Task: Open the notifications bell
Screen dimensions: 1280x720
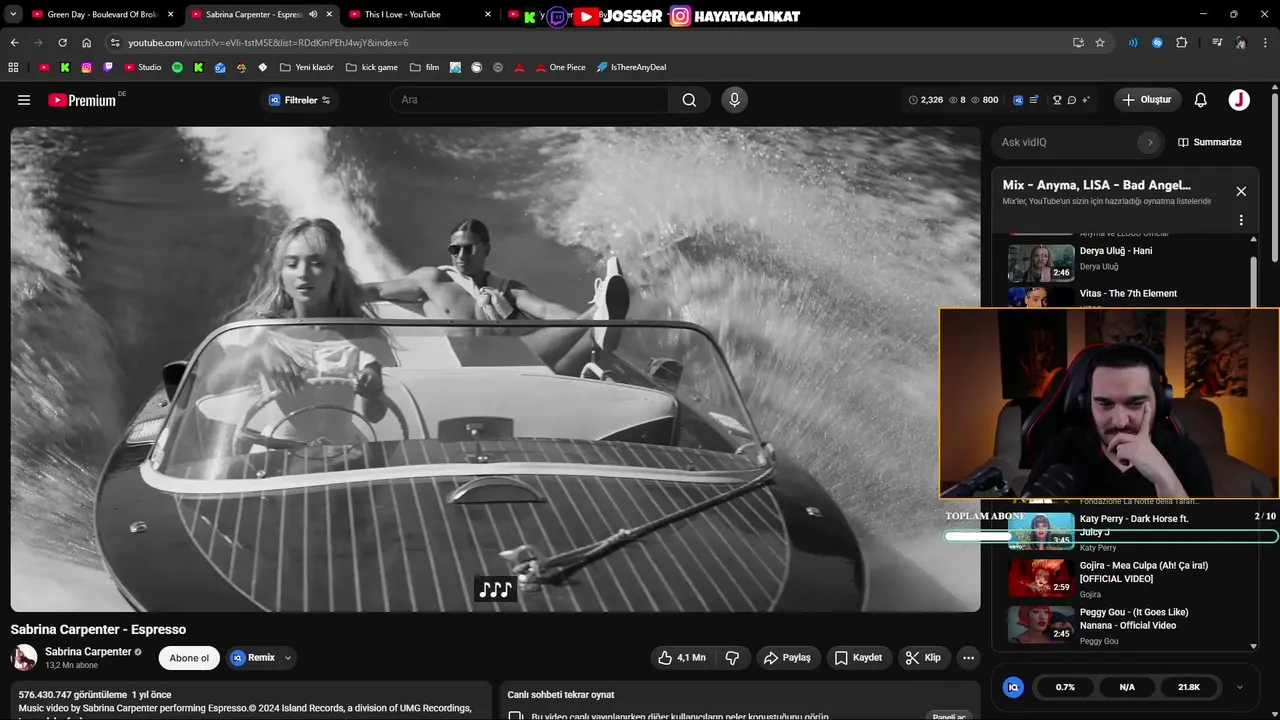Action: tap(1201, 100)
